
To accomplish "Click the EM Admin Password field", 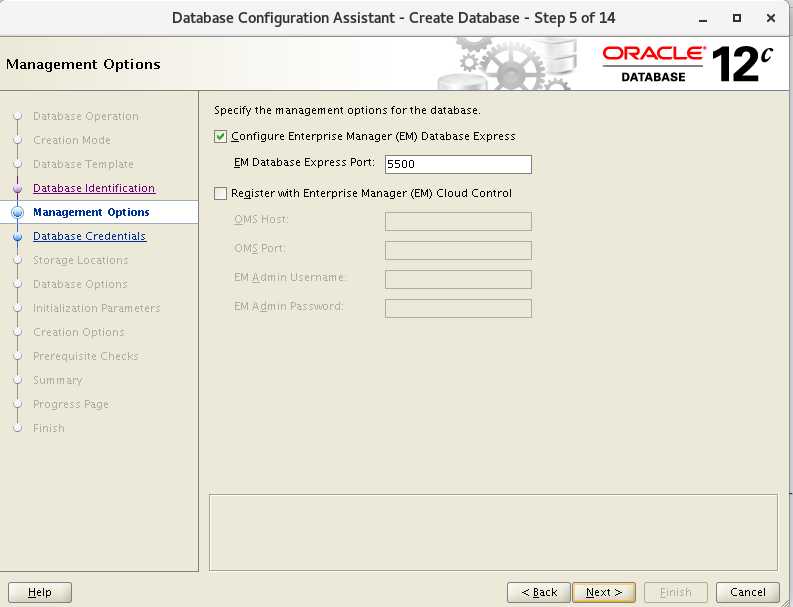I will point(458,309).
